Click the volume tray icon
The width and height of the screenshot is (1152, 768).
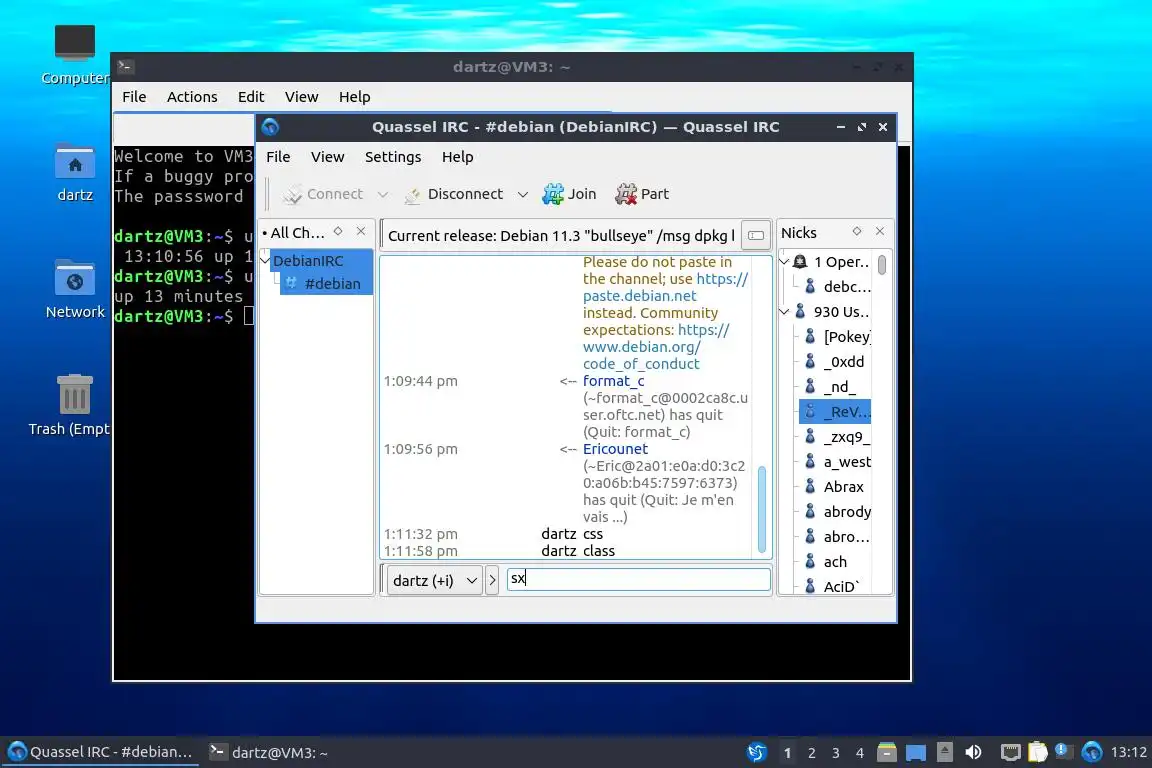pos(973,752)
